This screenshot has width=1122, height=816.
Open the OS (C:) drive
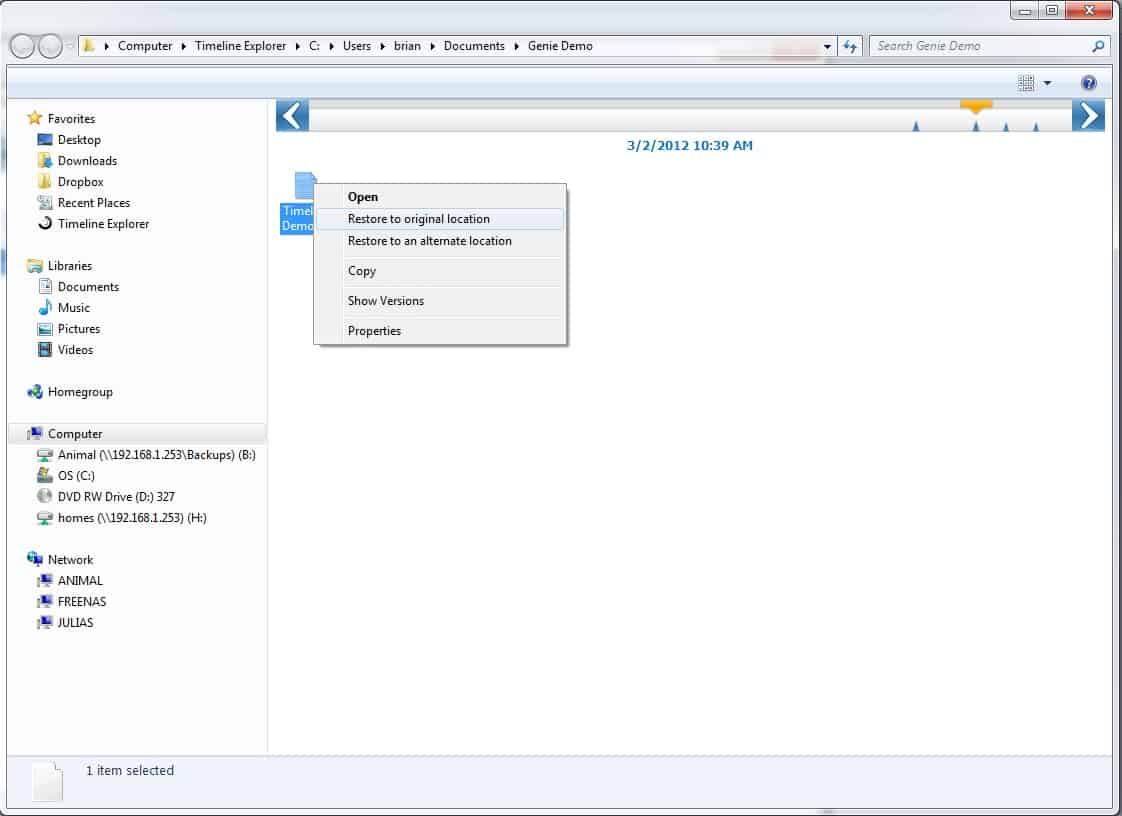tap(75, 475)
